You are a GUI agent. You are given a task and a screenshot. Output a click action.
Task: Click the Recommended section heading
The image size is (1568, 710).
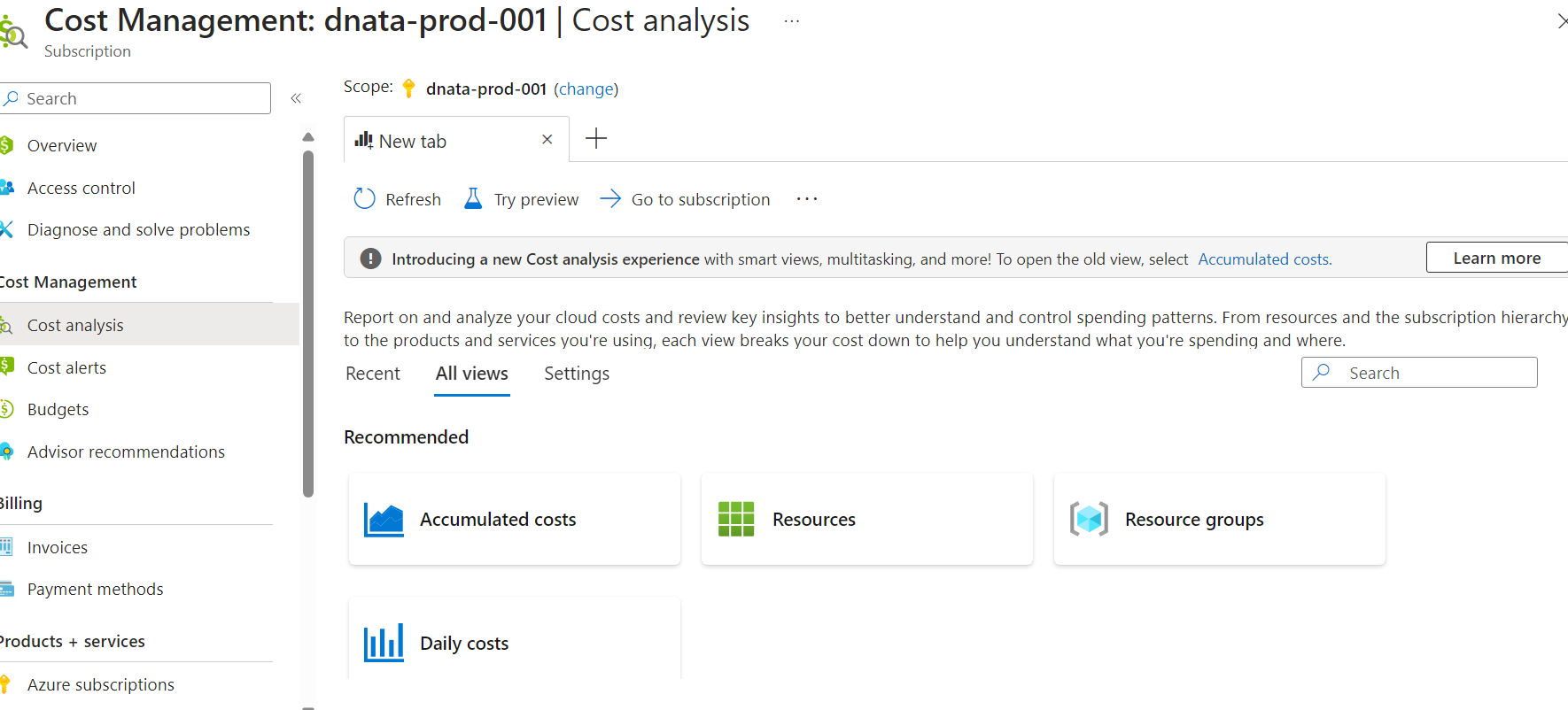click(406, 437)
